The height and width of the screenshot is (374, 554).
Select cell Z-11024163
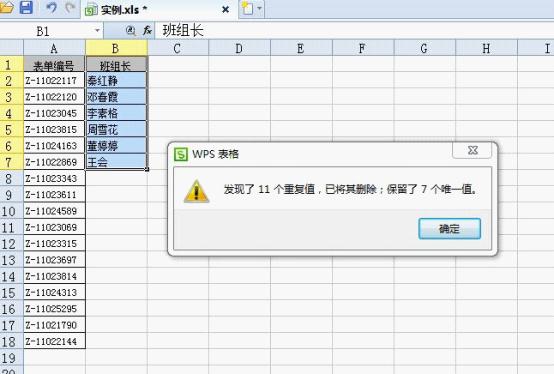[x=54, y=146]
